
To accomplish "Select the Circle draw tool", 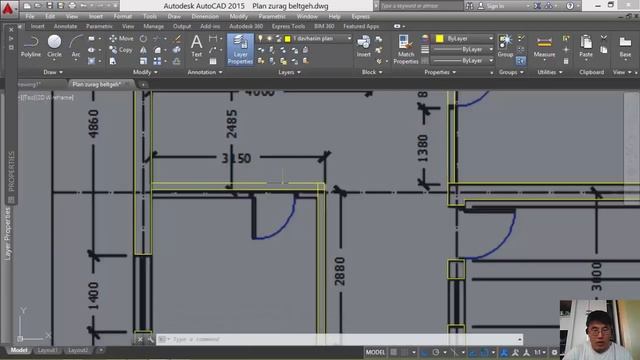I will click(x=54, y=46).
